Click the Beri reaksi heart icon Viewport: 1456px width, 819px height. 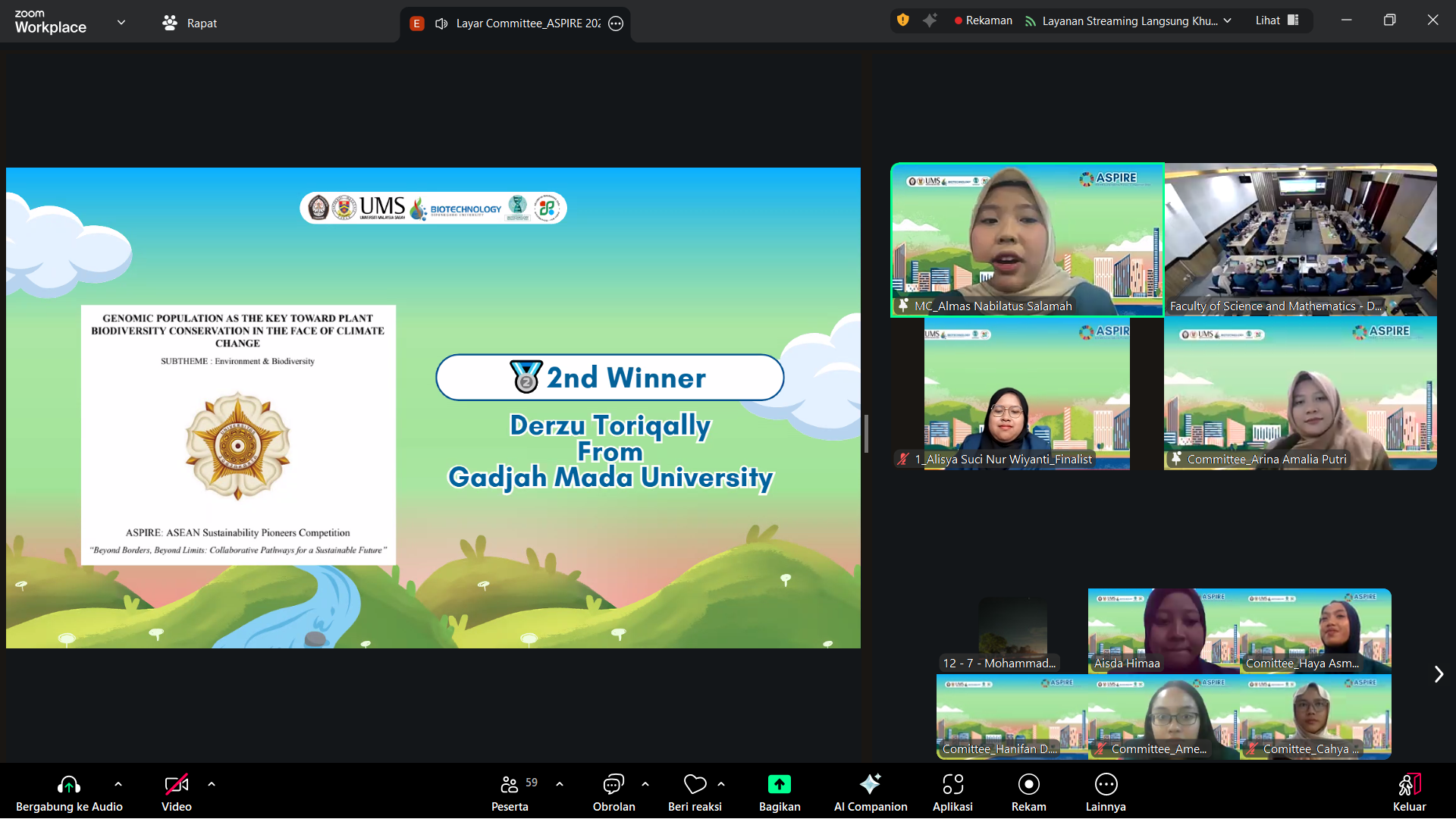point(695,784)
